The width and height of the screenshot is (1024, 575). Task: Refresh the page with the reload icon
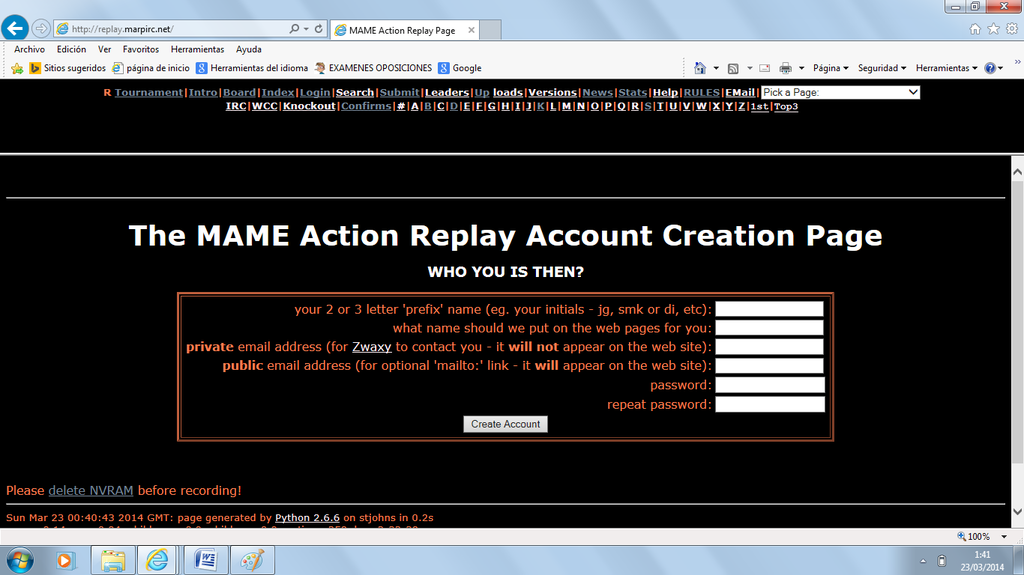pyautogui.click(x=319, y=29)
